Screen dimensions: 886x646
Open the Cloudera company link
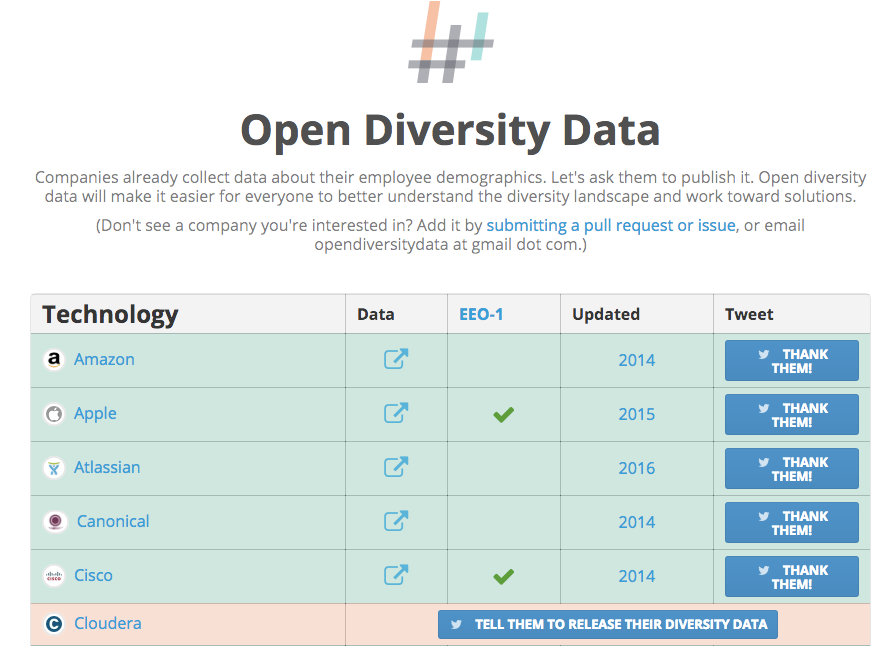[x=108, y=623]
